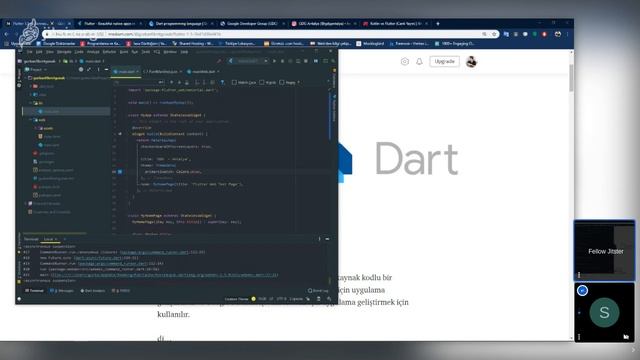Image resolution: width=640 pixels, height=360 pixels.
Task: Open the Help menu in the IDE
Action: coord(184,52)
